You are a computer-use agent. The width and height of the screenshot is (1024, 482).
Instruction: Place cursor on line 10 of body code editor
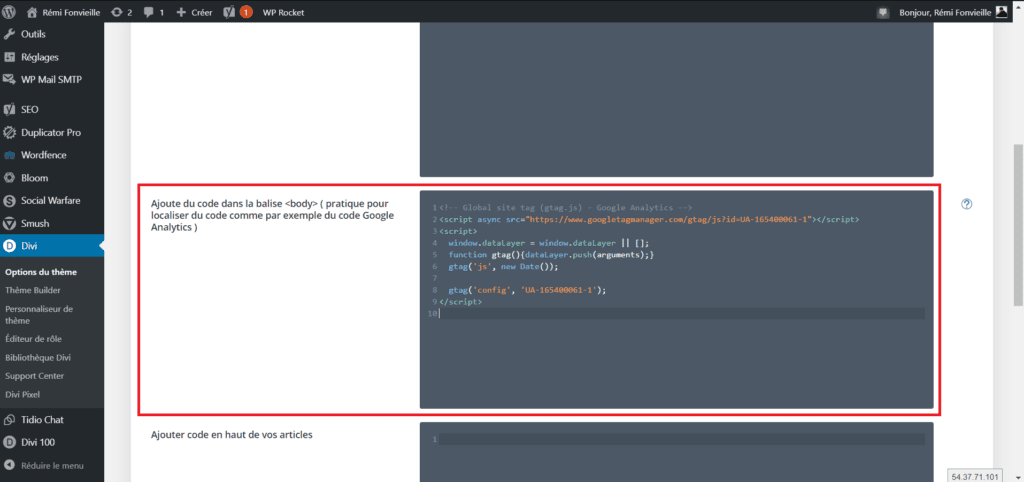pyautogui.click(x=681, y=314)
